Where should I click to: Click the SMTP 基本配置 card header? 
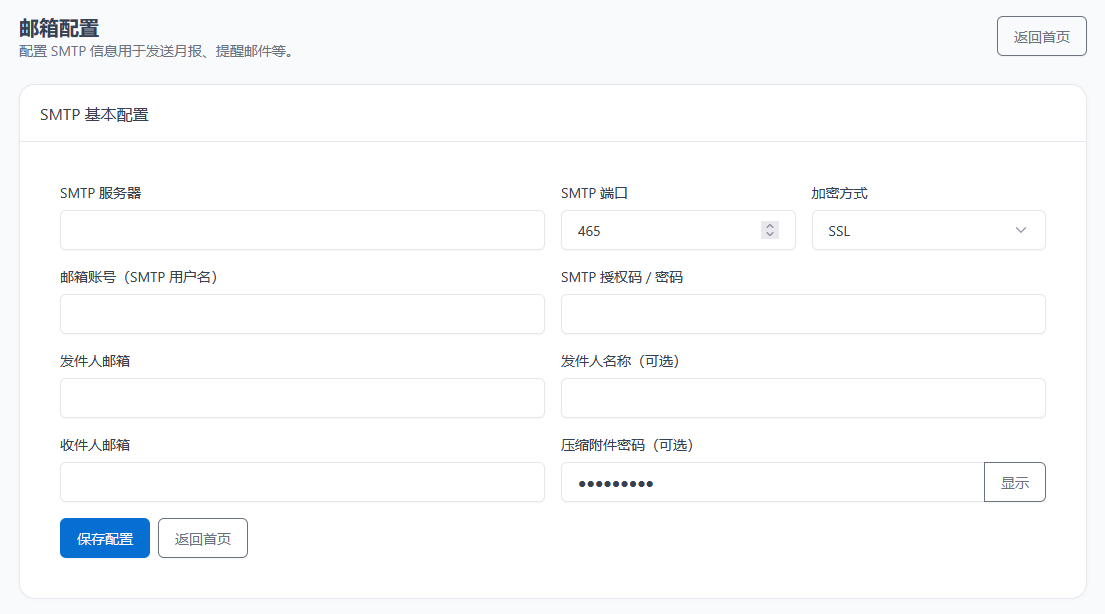(94, 114)
